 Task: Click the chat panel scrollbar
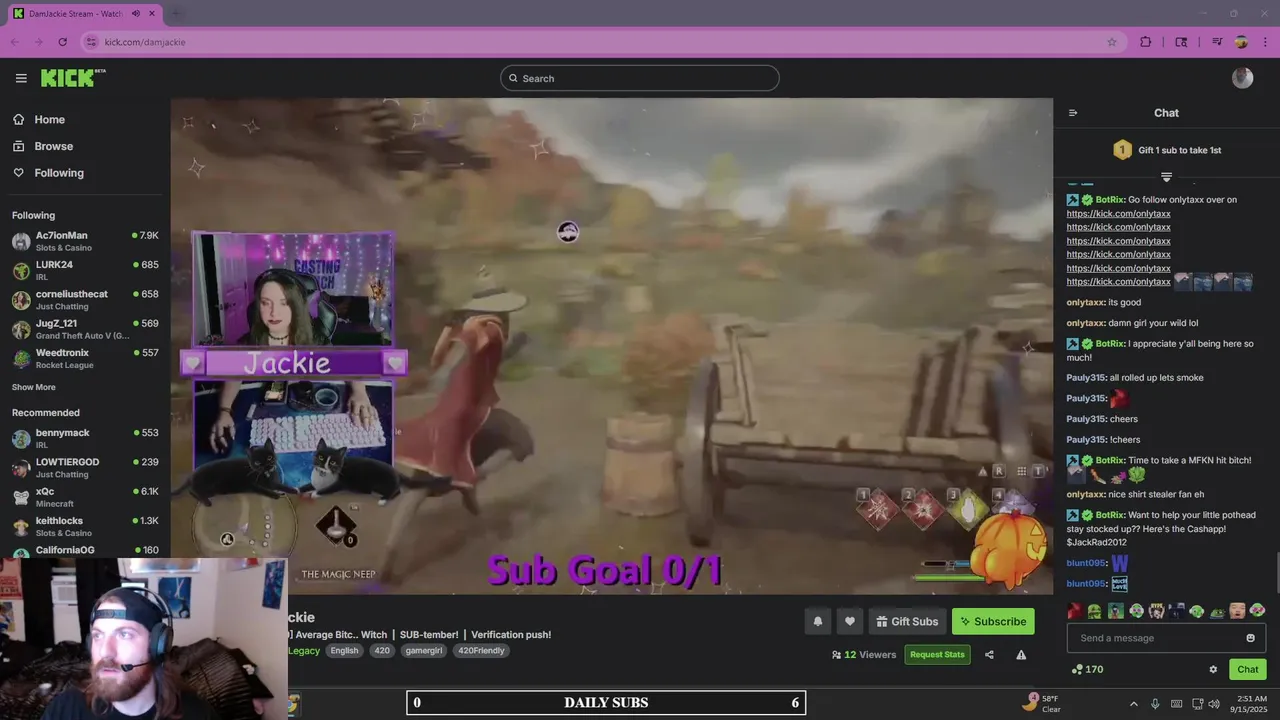click(1276, 572)
